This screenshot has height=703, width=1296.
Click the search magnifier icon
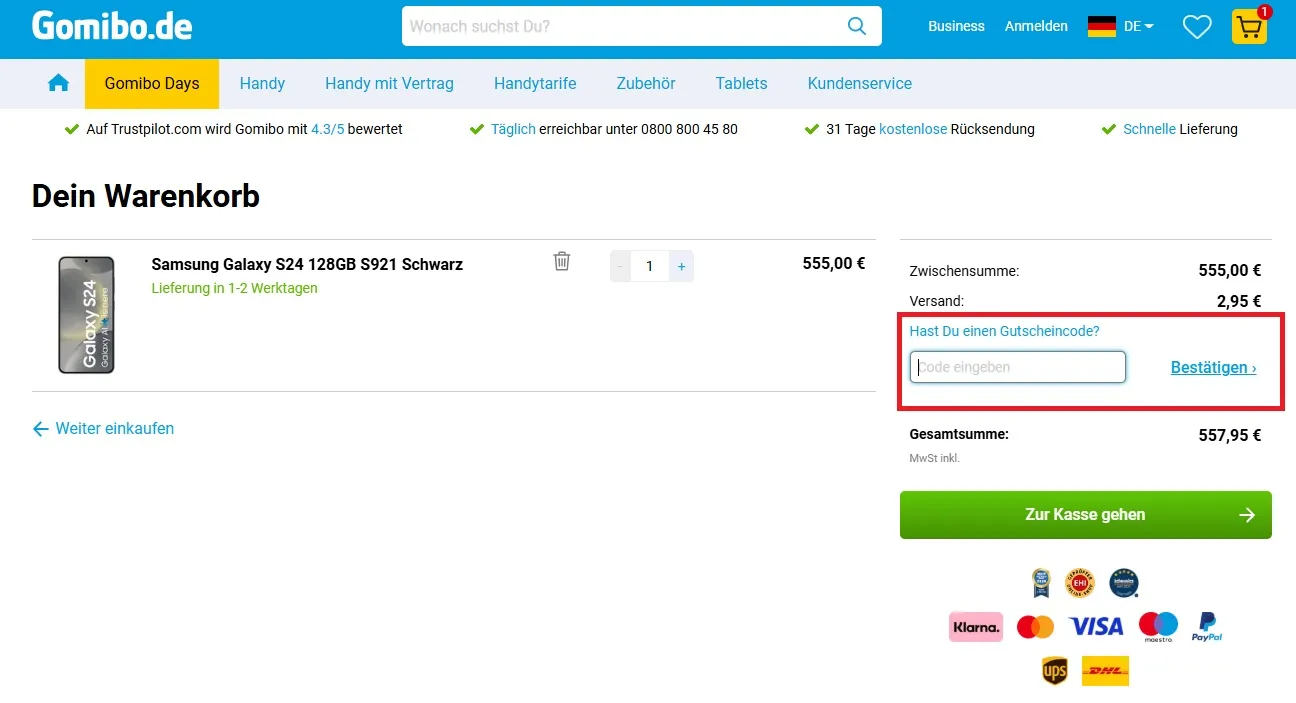(857, 26)
